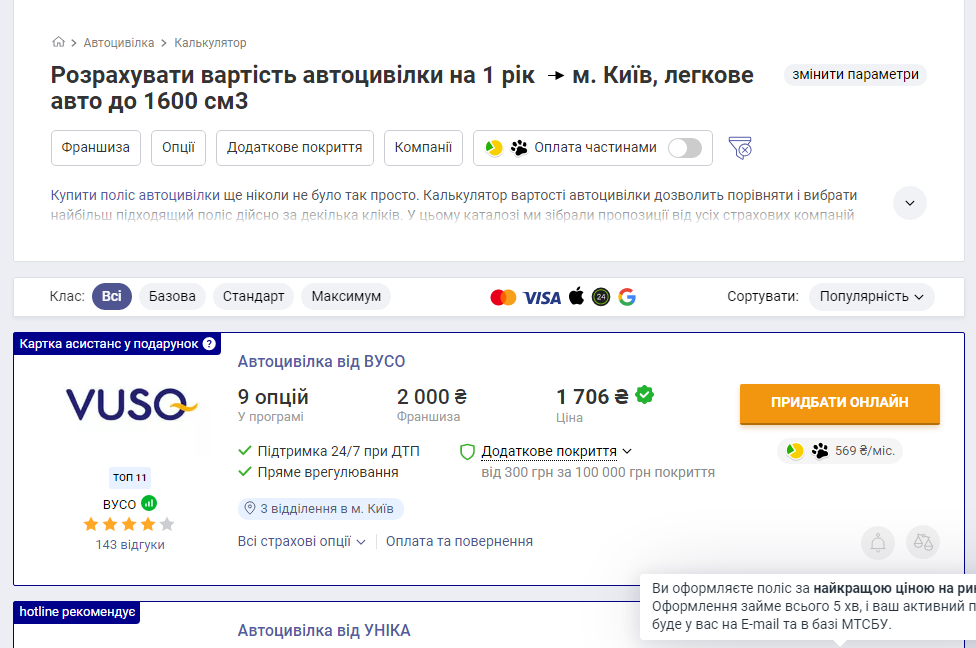This screenshot has width=976, height=648.
Task: Click the Google Pay icon
Action: pos(627,296)
